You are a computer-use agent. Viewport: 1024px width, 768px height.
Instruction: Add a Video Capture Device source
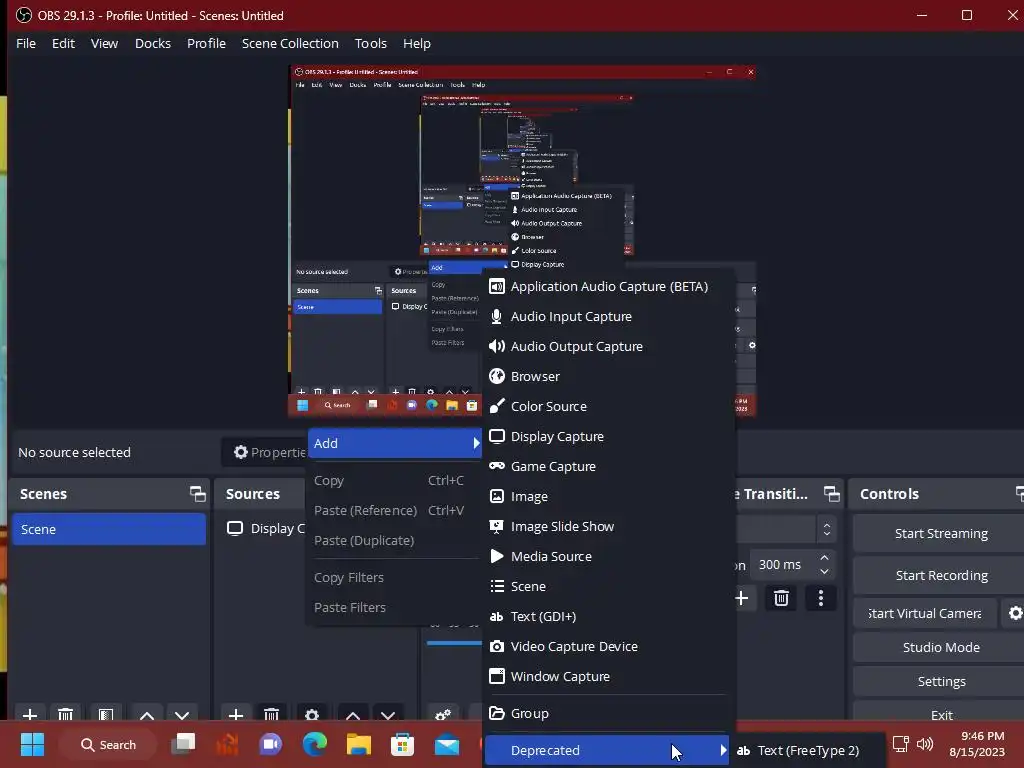(x=605, y=647)
